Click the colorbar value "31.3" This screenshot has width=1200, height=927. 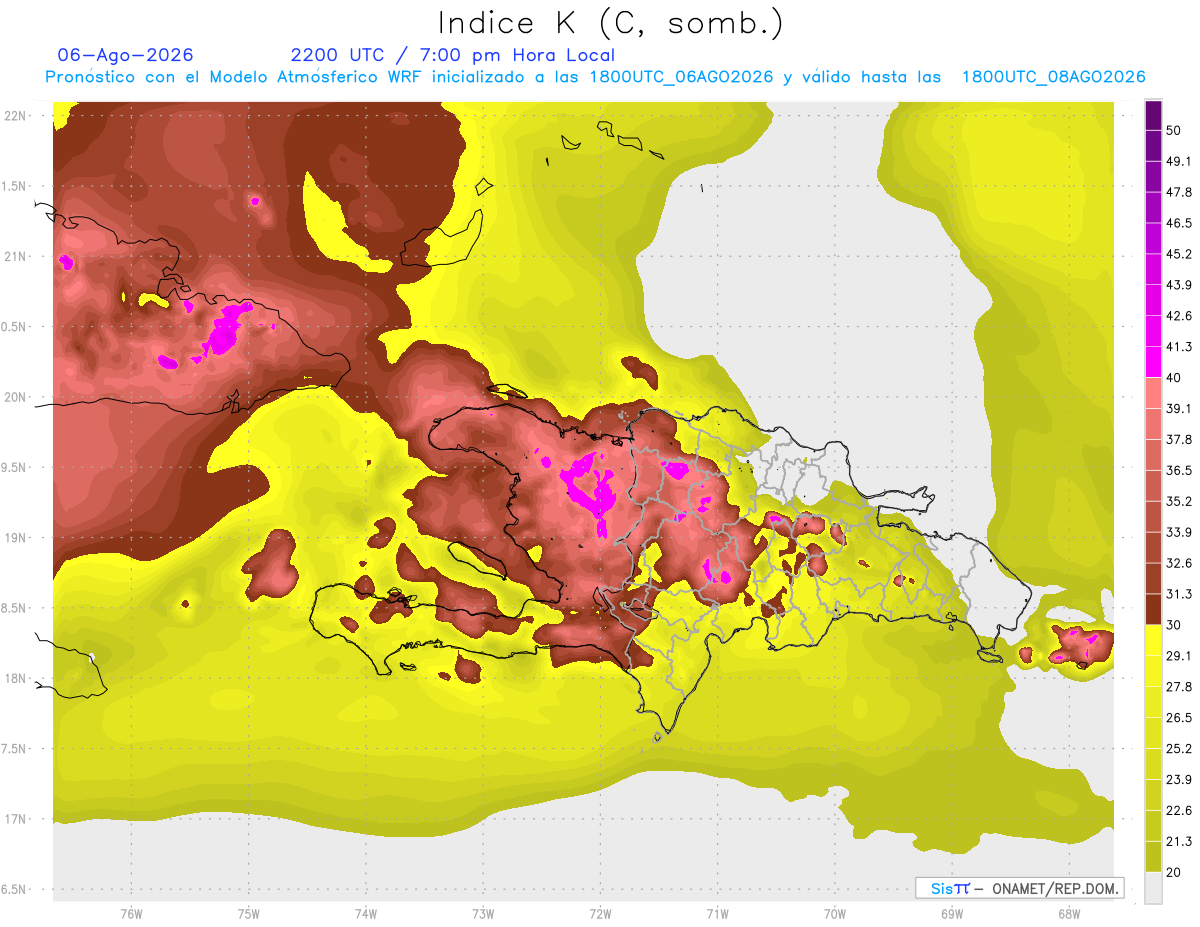(1179, 594)
